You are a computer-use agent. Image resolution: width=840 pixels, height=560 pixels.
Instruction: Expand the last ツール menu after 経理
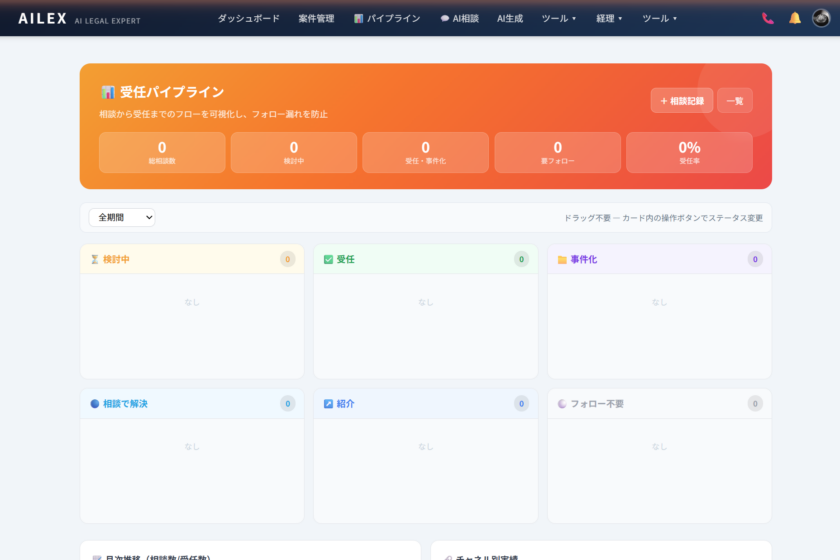[659, 18]
